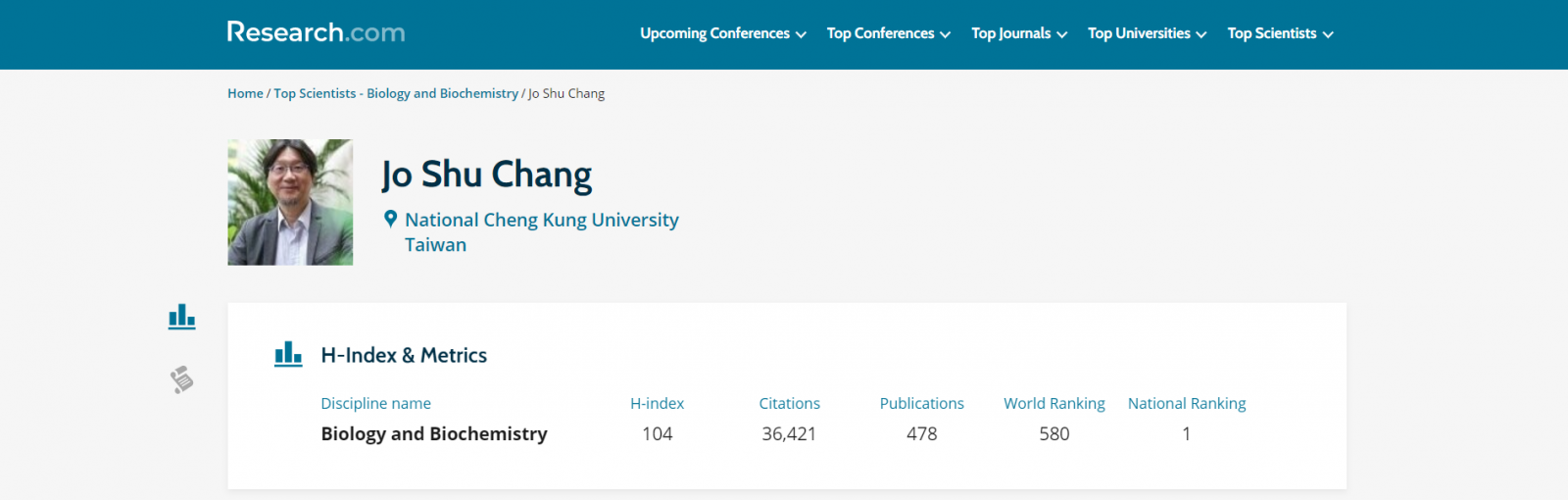The image size is (1568, 500).
Task: Expand the Top Universities dropdown arrow
Action: point(1200,34)
